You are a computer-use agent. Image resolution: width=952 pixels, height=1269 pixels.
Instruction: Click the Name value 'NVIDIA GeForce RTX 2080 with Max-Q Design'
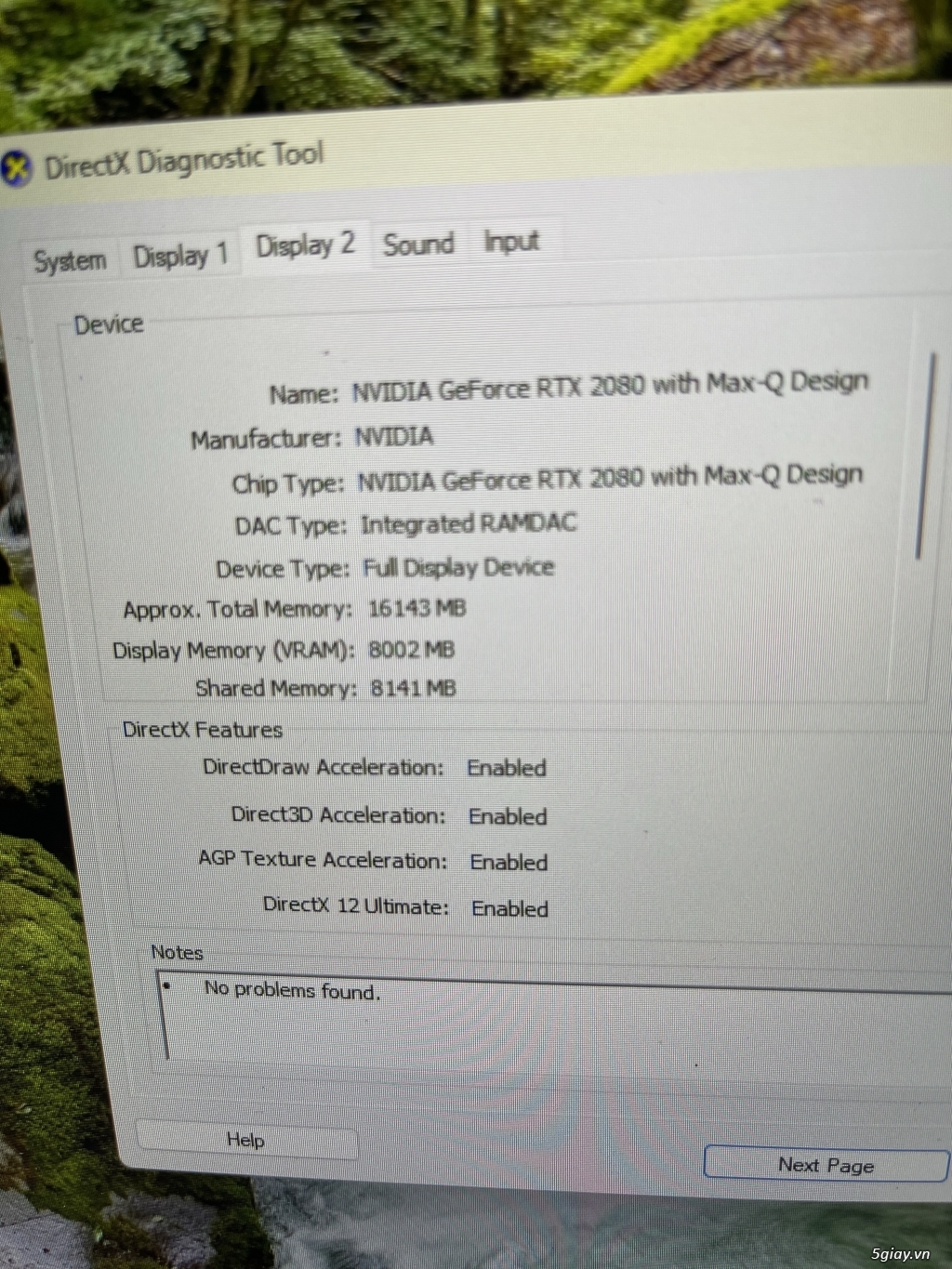click(610, 386)
